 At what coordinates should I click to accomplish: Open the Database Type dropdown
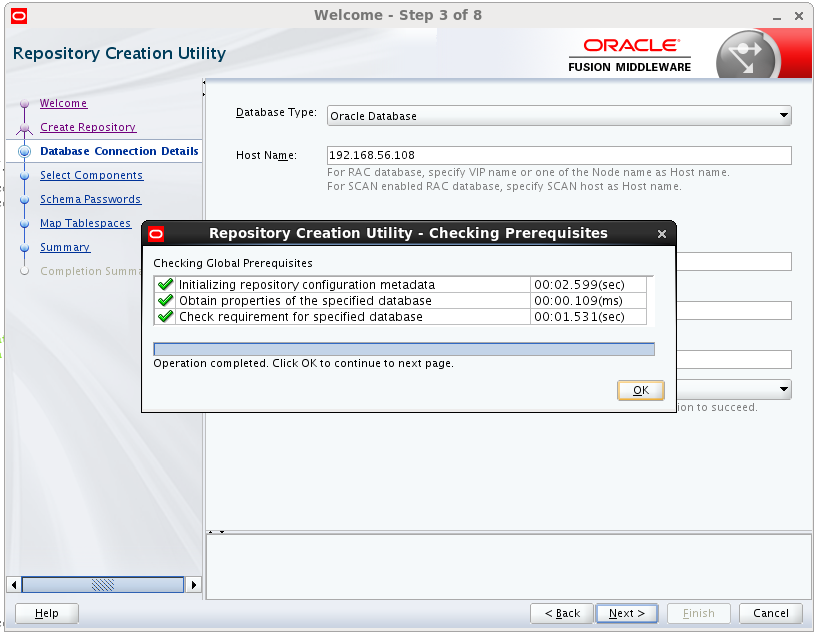coord(559,116)
